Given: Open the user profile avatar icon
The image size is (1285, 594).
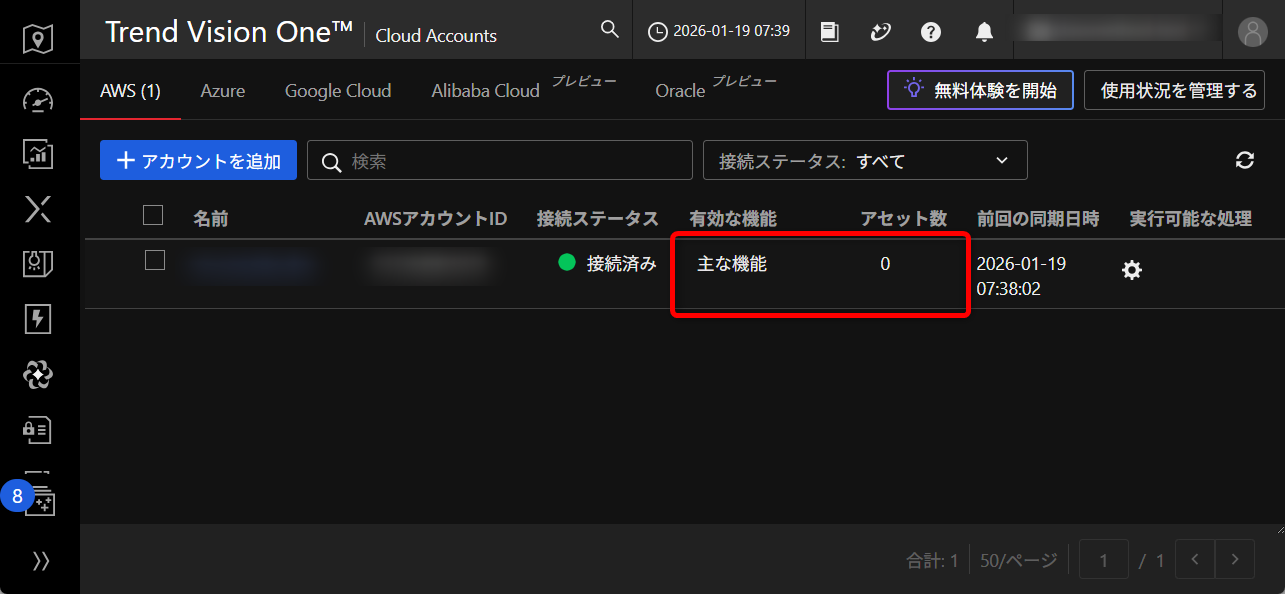Looking at the screenshot, I should tap(1252, 31).
